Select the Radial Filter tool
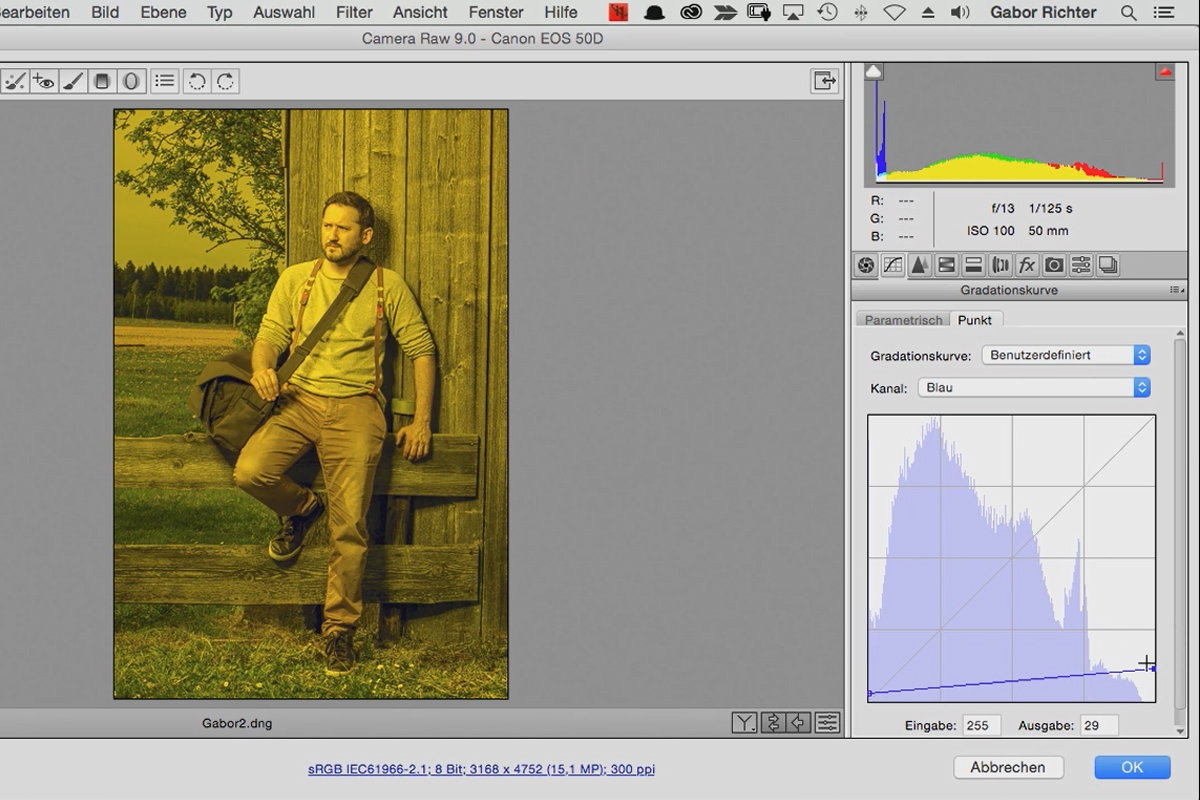This screenshot has width=1200, height=800. [x=130, y=81]
